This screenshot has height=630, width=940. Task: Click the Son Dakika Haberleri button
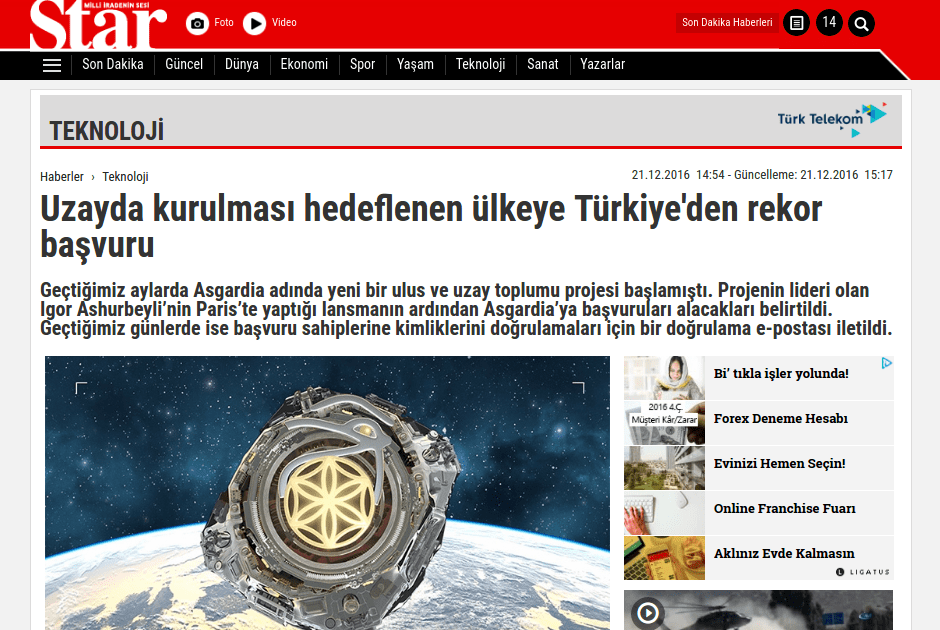pyautogui.click(x=727, y=23)
